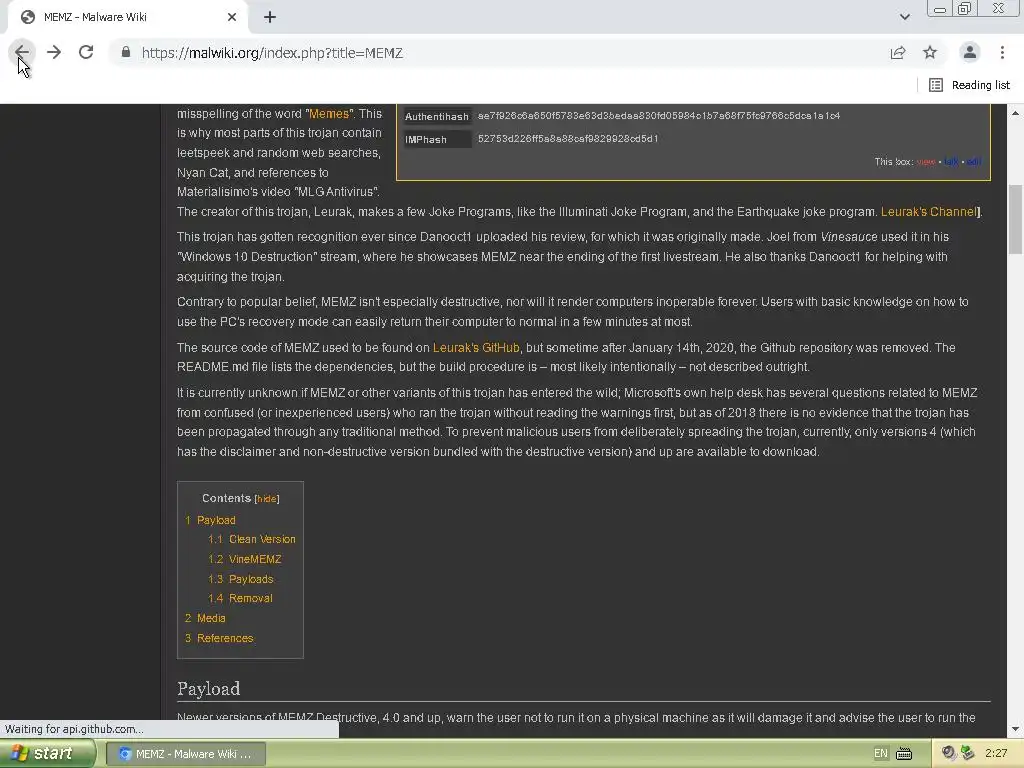This screenshot has width=1024, height=768.
Task: Click the Payload section heading
Action: pos(208,689)
